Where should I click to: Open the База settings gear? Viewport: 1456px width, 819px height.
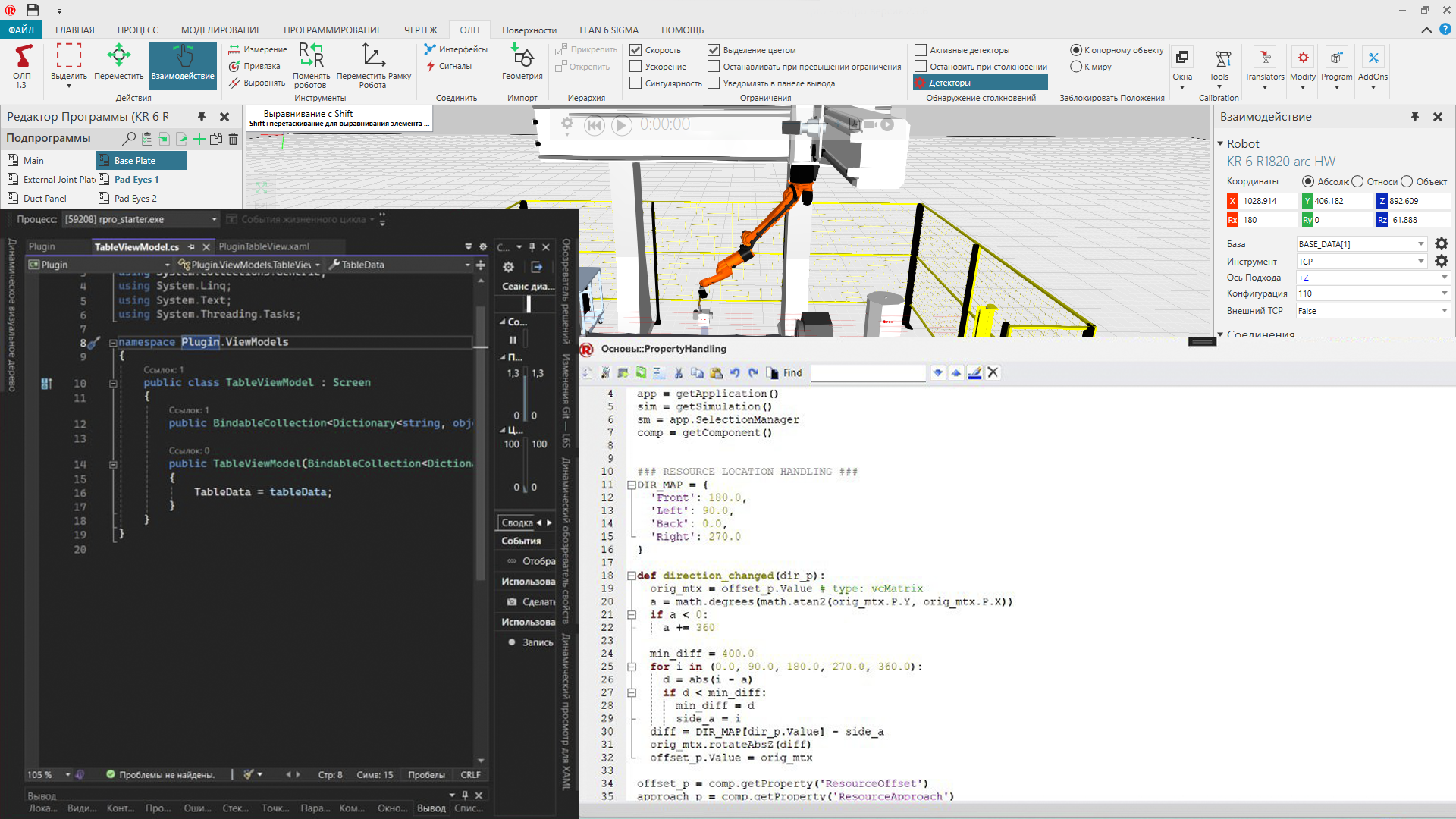point(1441,243)
